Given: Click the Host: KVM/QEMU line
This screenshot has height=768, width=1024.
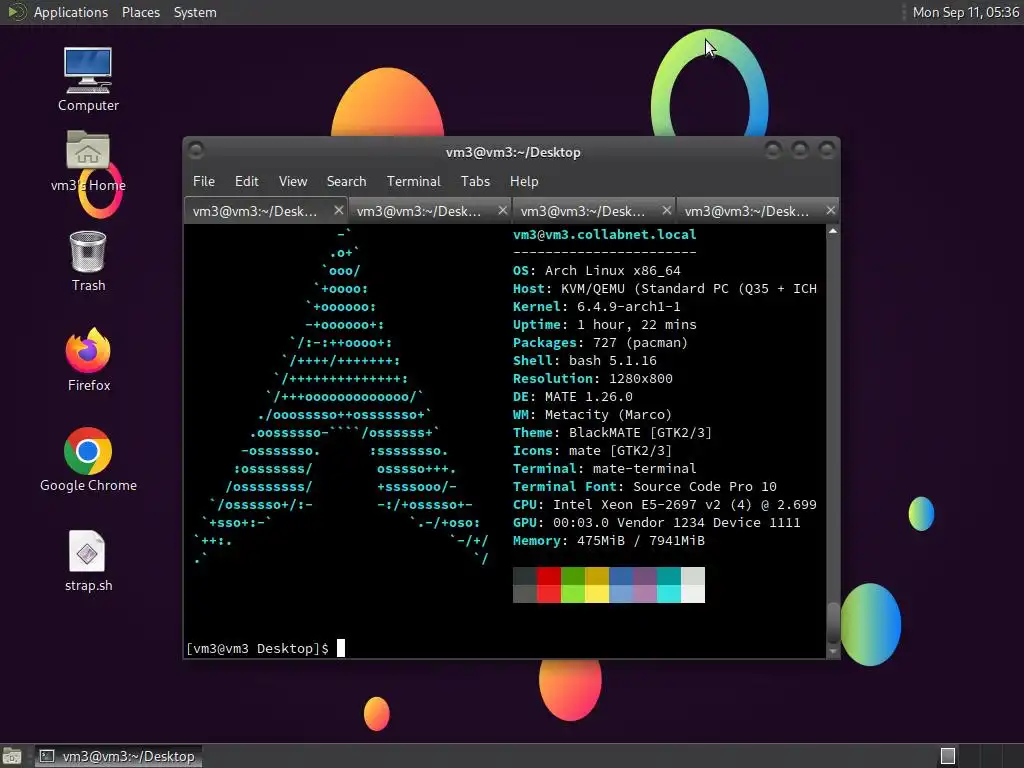Looking at the screenshot, I should pyautogui.click(x=665, y=289).
